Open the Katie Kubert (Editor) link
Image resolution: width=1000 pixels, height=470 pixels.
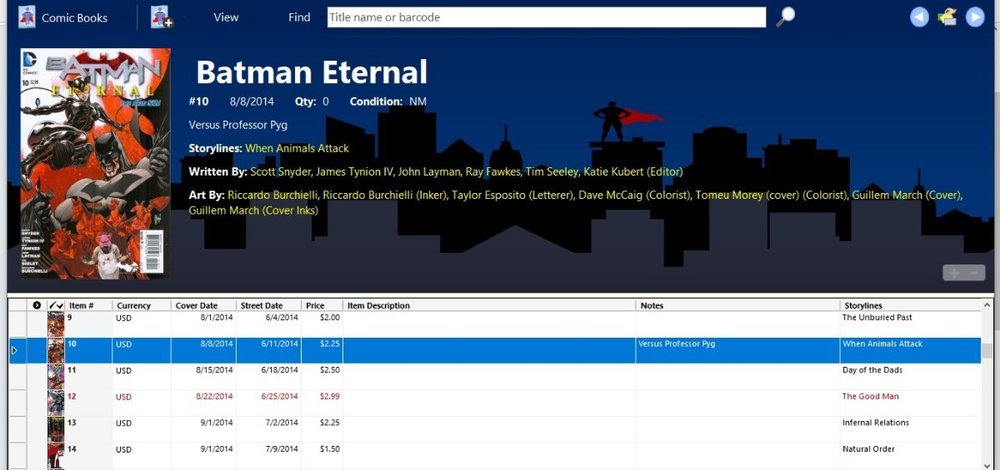(x=633, y=172)
